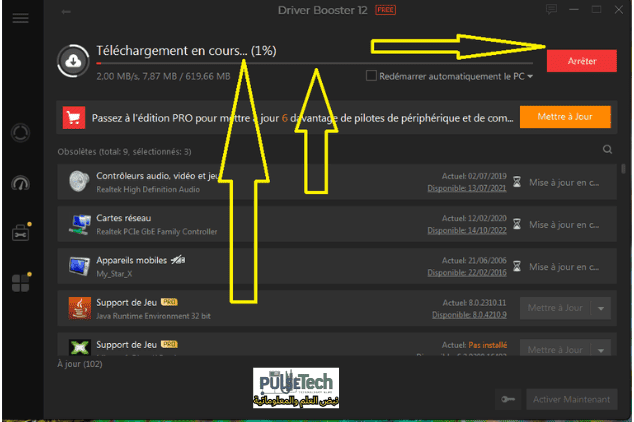The width and height of the screenshot is (634, 422).
Task: Click Actuel: 02/07/2019 date
Action: pos(474,176)
